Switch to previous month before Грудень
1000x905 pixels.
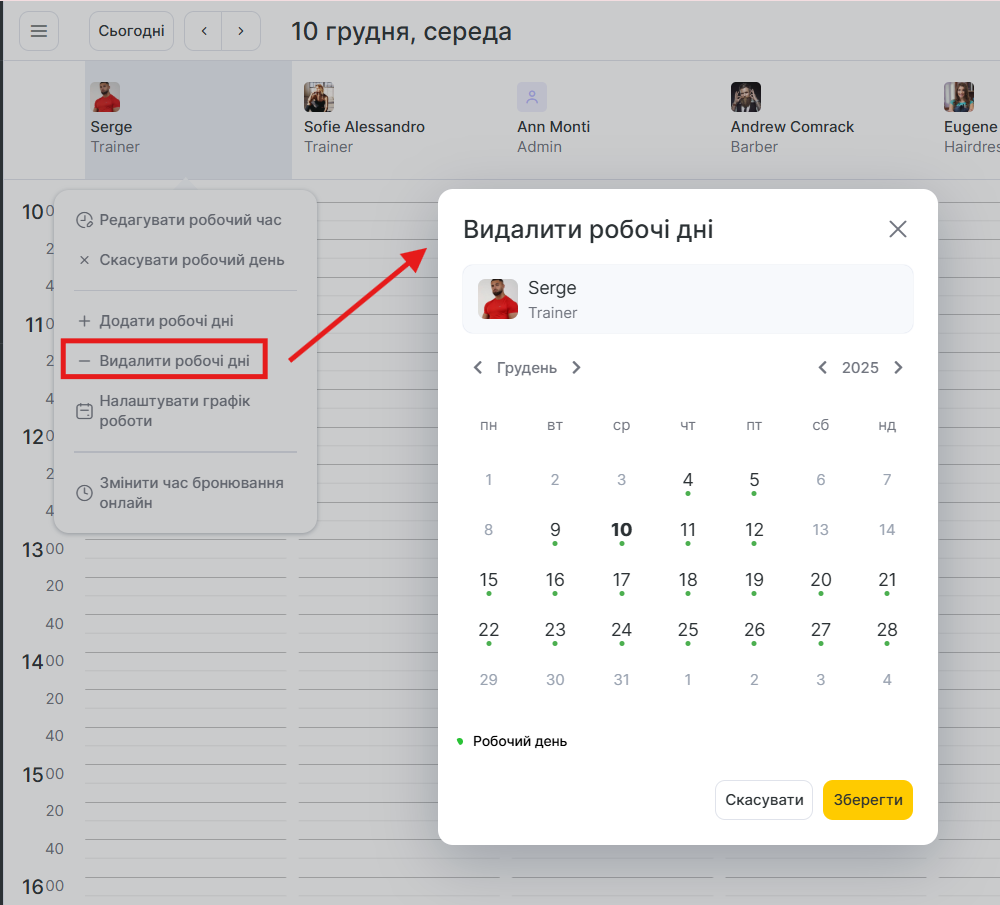(x=478, y=368)
